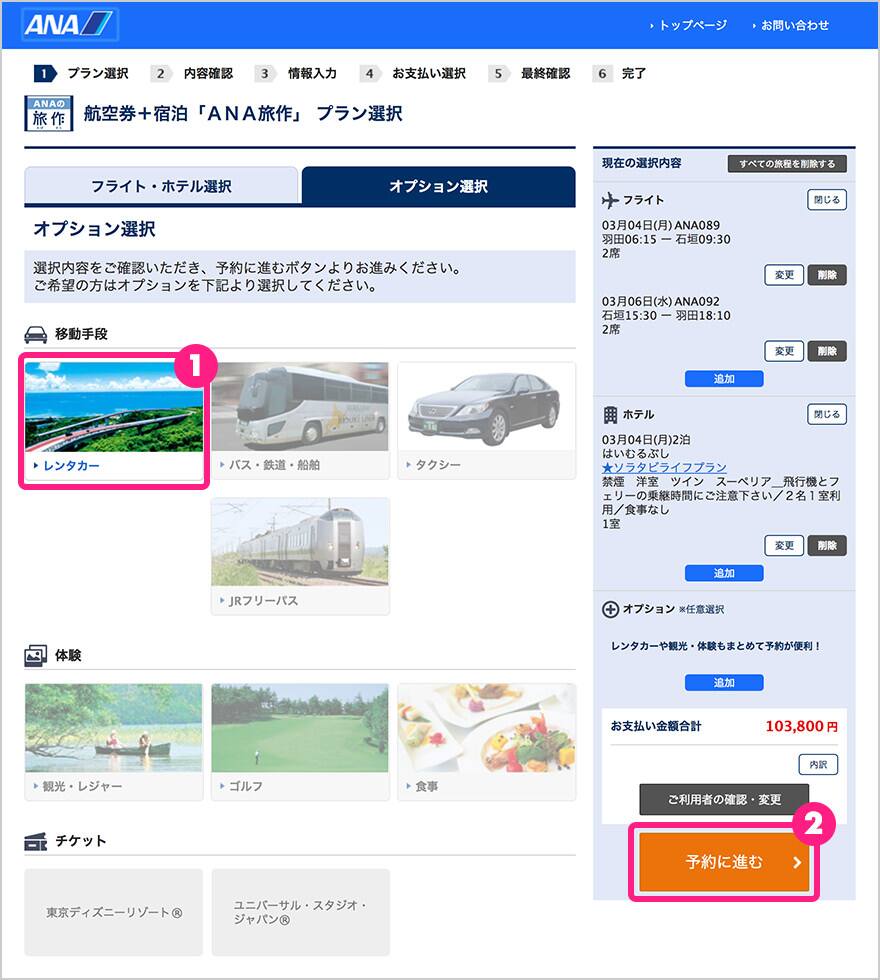Open the JRフリーパス option
This screenshot has height=980, width=880.
(x=299, y=555)
